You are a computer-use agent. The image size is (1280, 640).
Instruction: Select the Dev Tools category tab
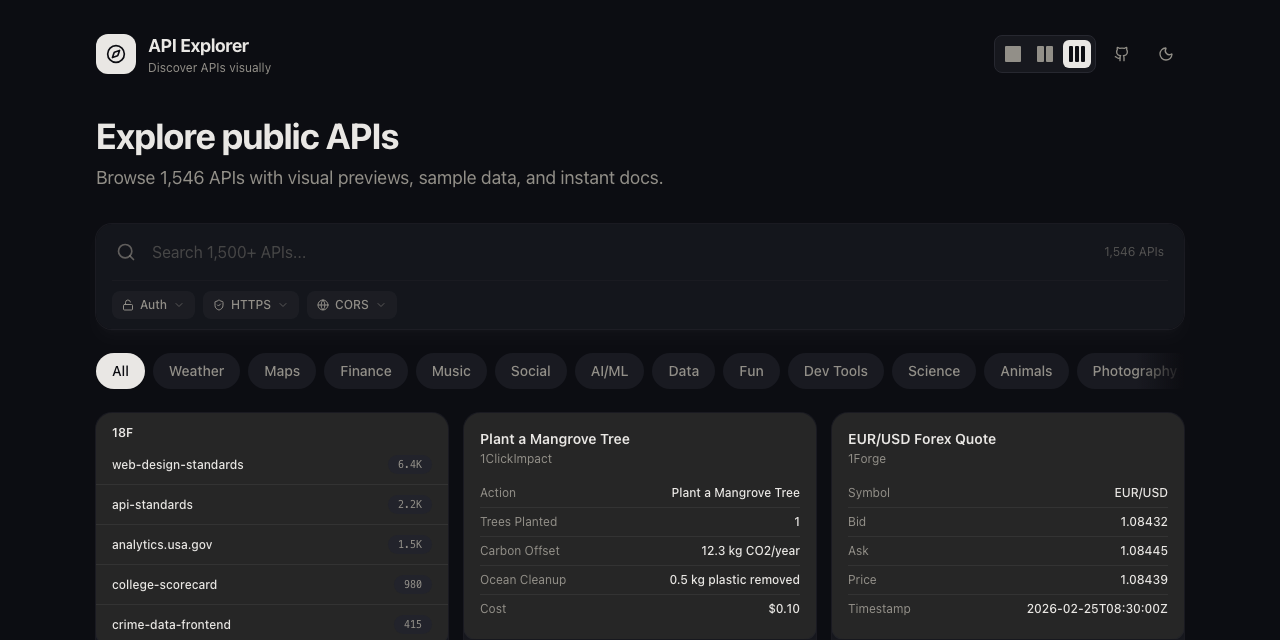pyautogui.click(x=835, y=371)
